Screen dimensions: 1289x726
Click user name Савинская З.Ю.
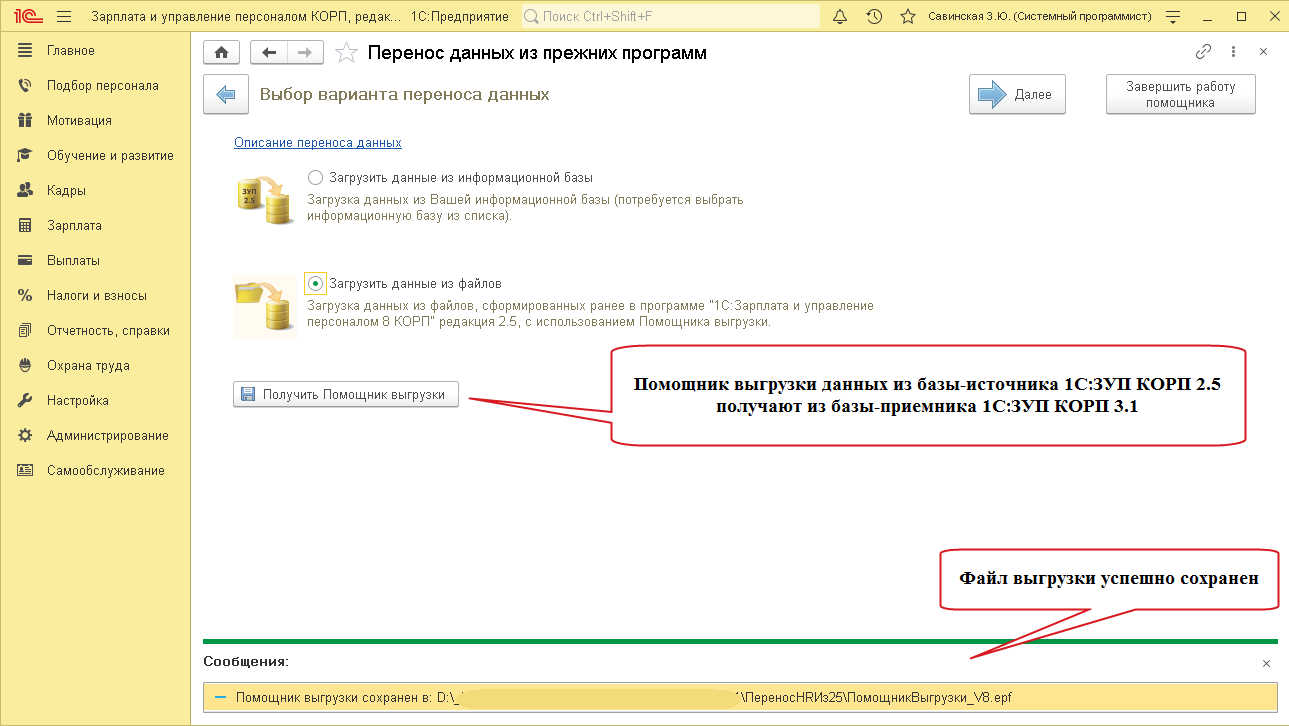[x=1040, y=16]
